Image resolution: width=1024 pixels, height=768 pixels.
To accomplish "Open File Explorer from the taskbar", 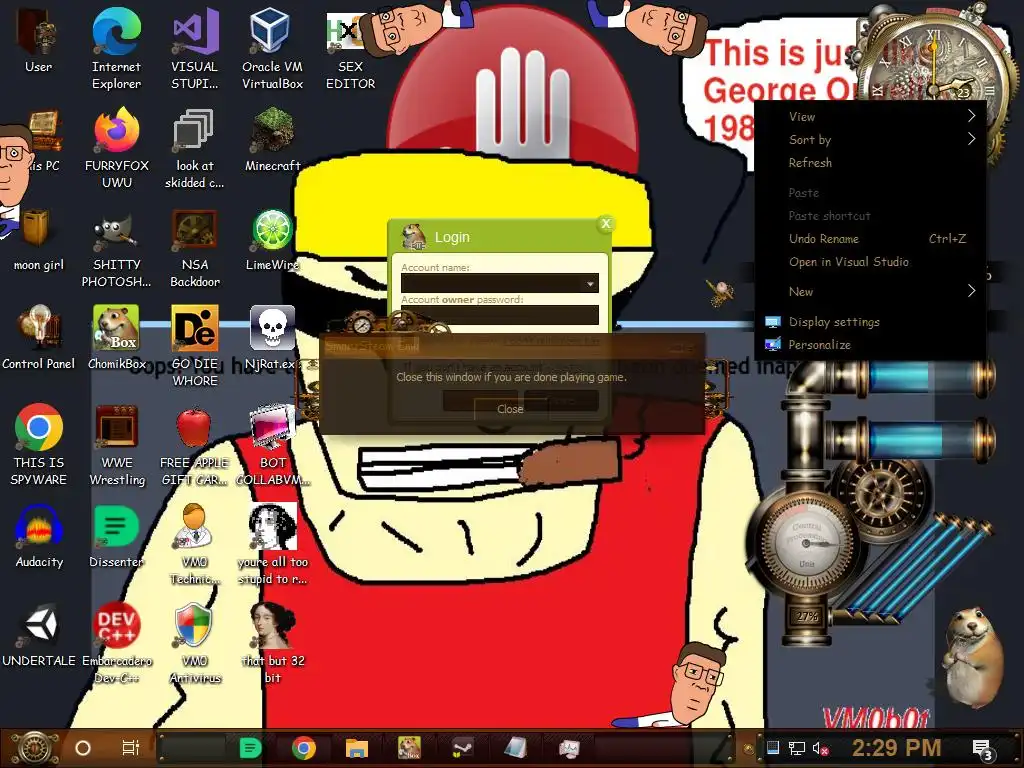I will tap(357, 748).
